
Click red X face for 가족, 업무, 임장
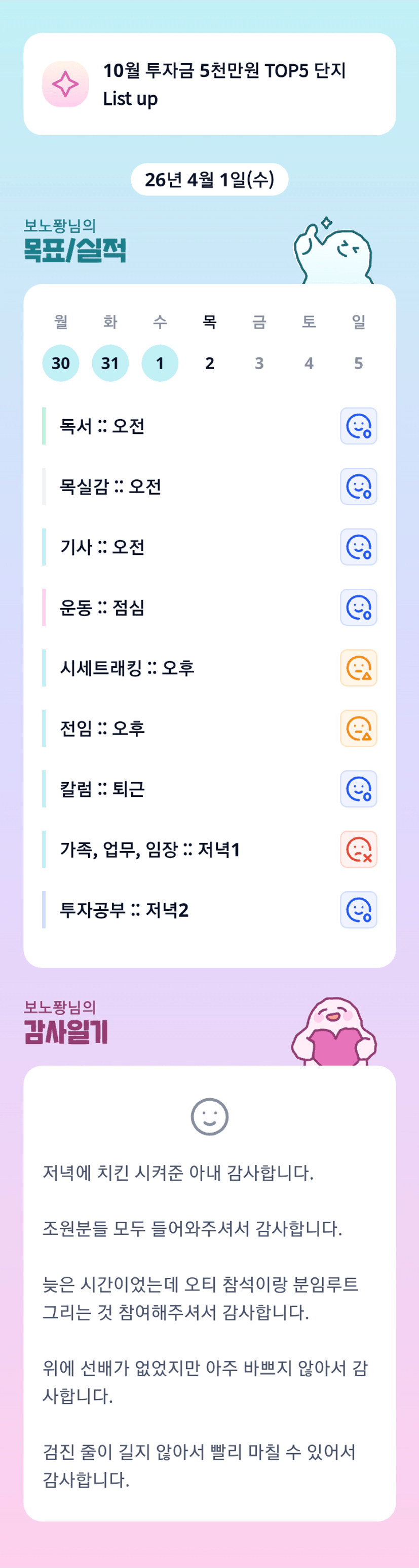pos(358,849)
